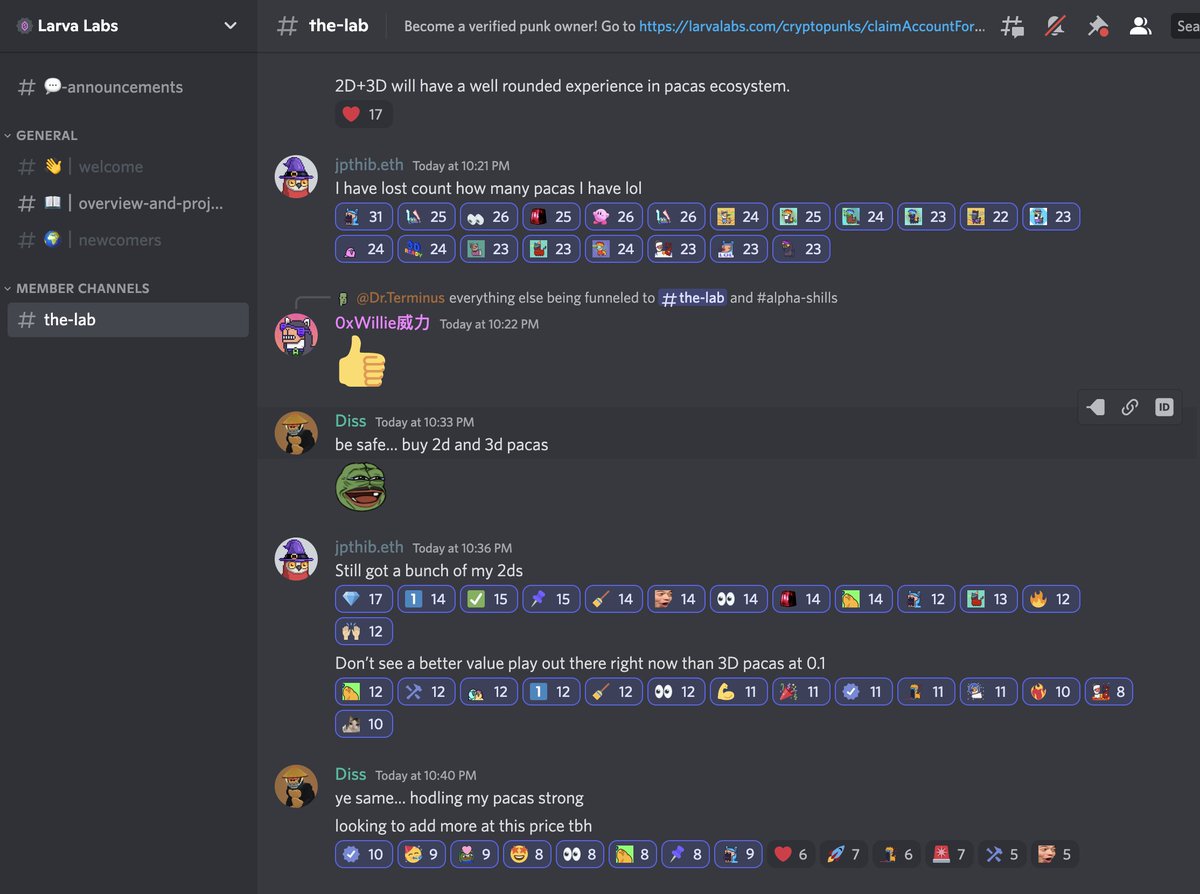Open pinned messages via the pin icon
Image resolution: width=1200 pixels, height=894 pixels.
(1098, 26)
